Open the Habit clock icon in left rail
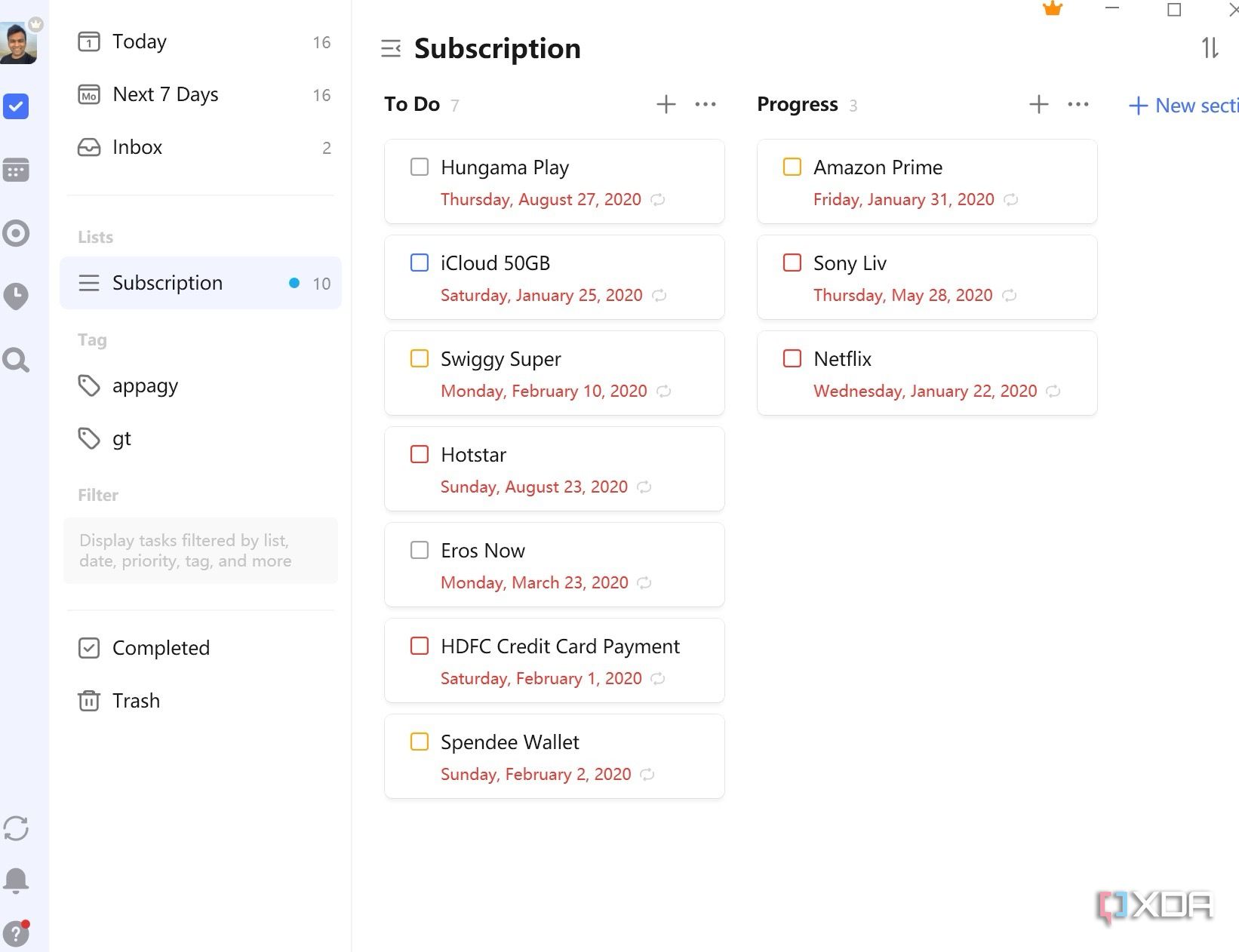 coord(16,296)
